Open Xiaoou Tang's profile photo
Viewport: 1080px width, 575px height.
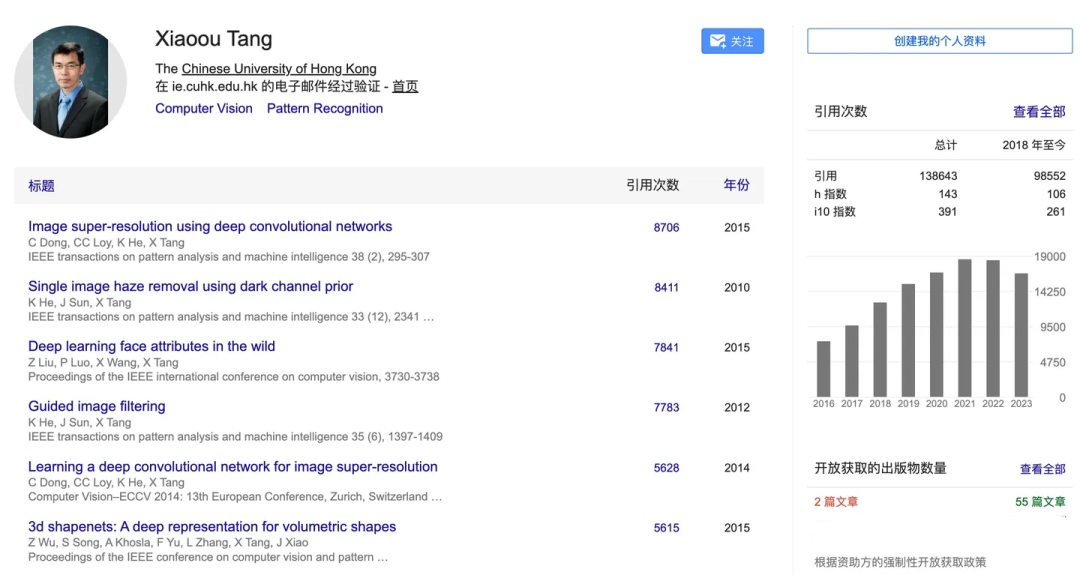click(70, 82)
